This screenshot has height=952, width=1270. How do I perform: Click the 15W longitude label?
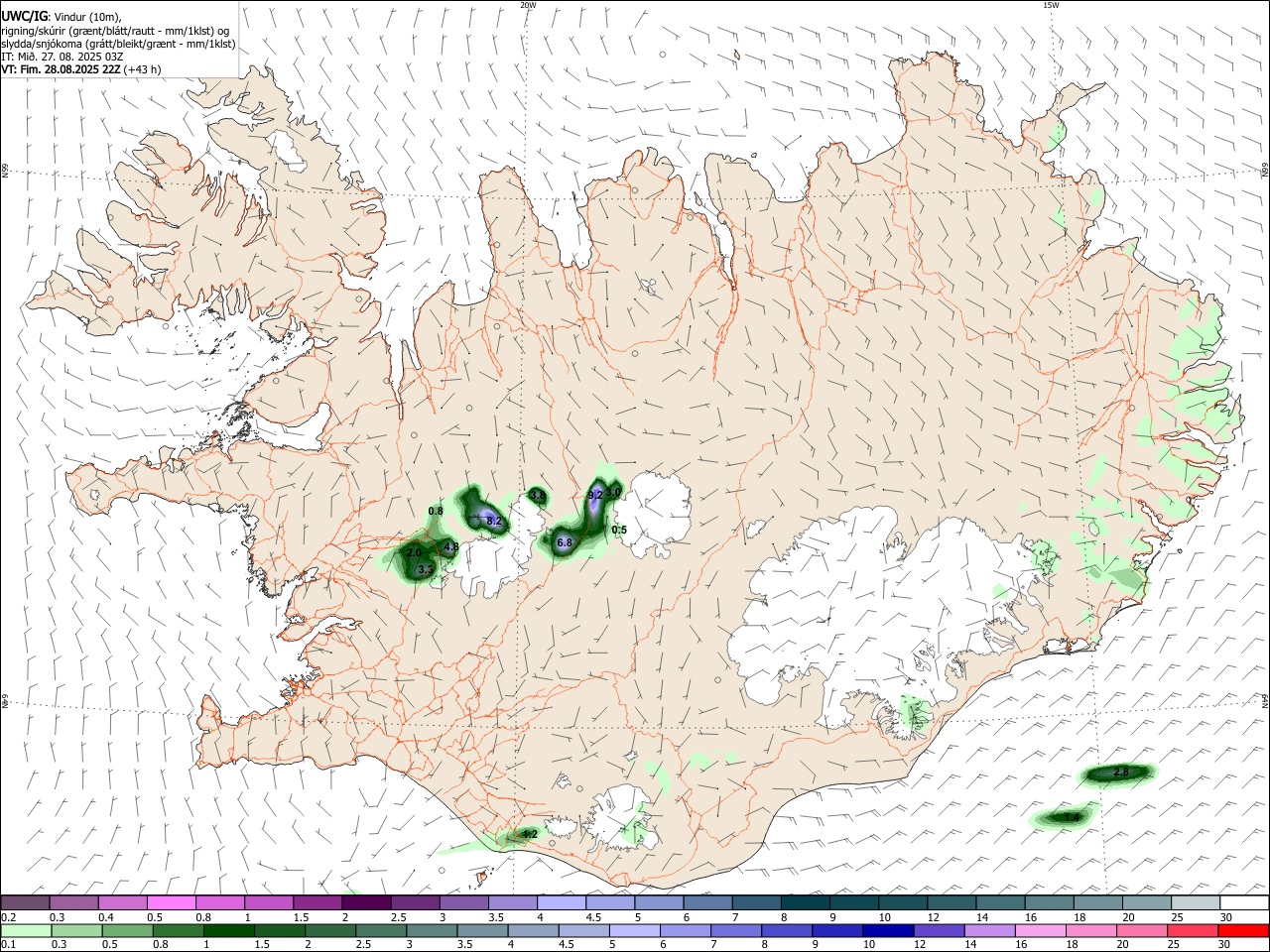[x=1051, y=5]
